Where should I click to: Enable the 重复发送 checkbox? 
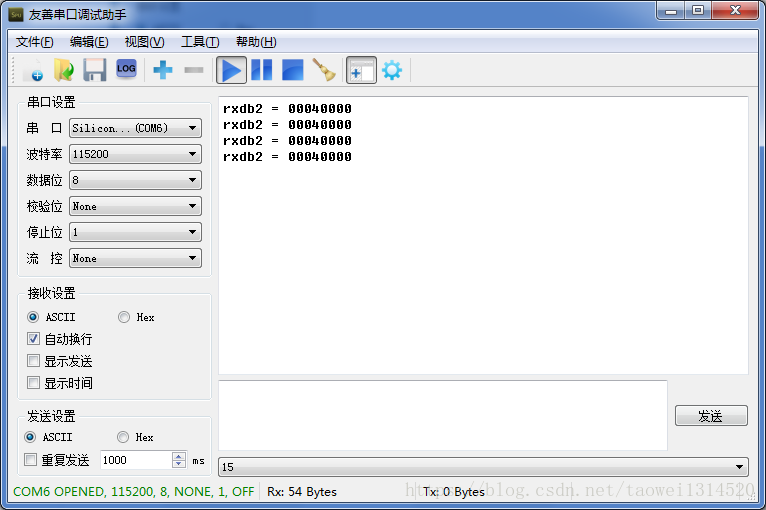30,460
